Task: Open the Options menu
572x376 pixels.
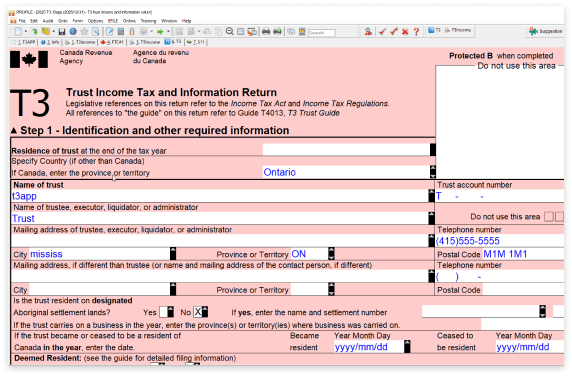Action: pyautogui.click(x=95, y=21)
